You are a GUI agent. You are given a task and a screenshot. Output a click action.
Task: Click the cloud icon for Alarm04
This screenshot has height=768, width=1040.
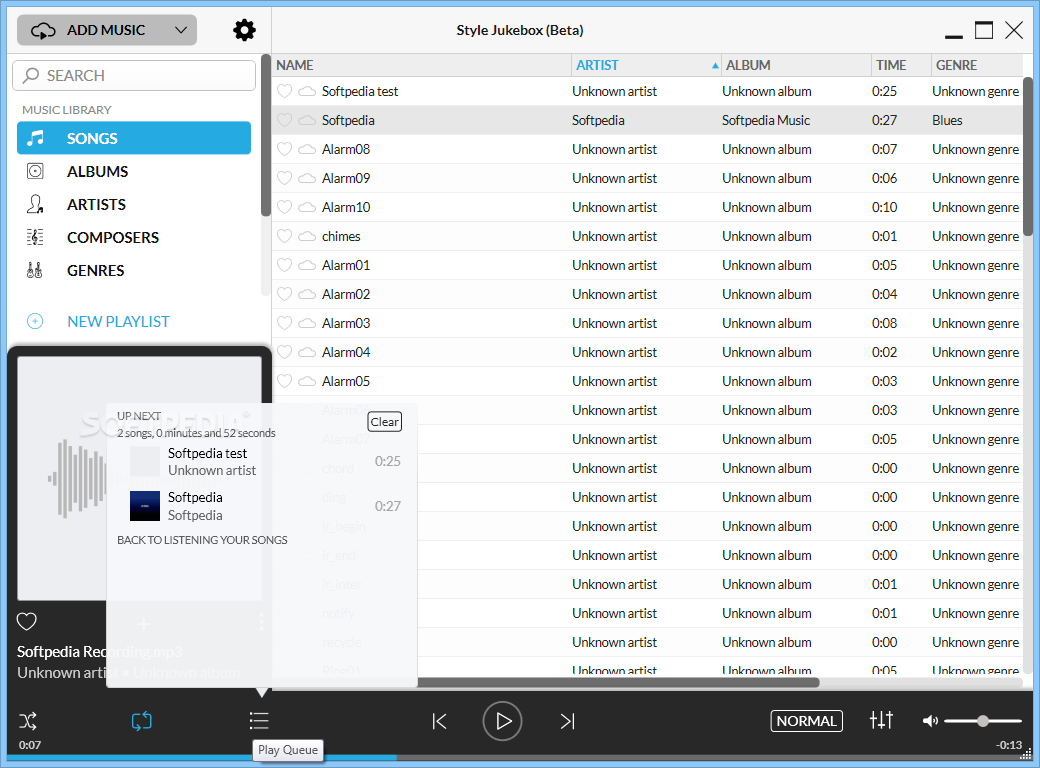tap(306, 352)
